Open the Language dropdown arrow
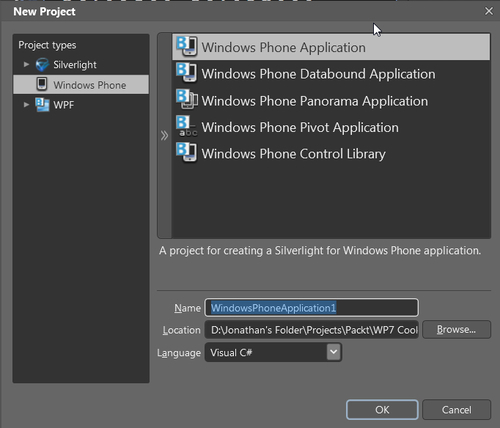 334,352
